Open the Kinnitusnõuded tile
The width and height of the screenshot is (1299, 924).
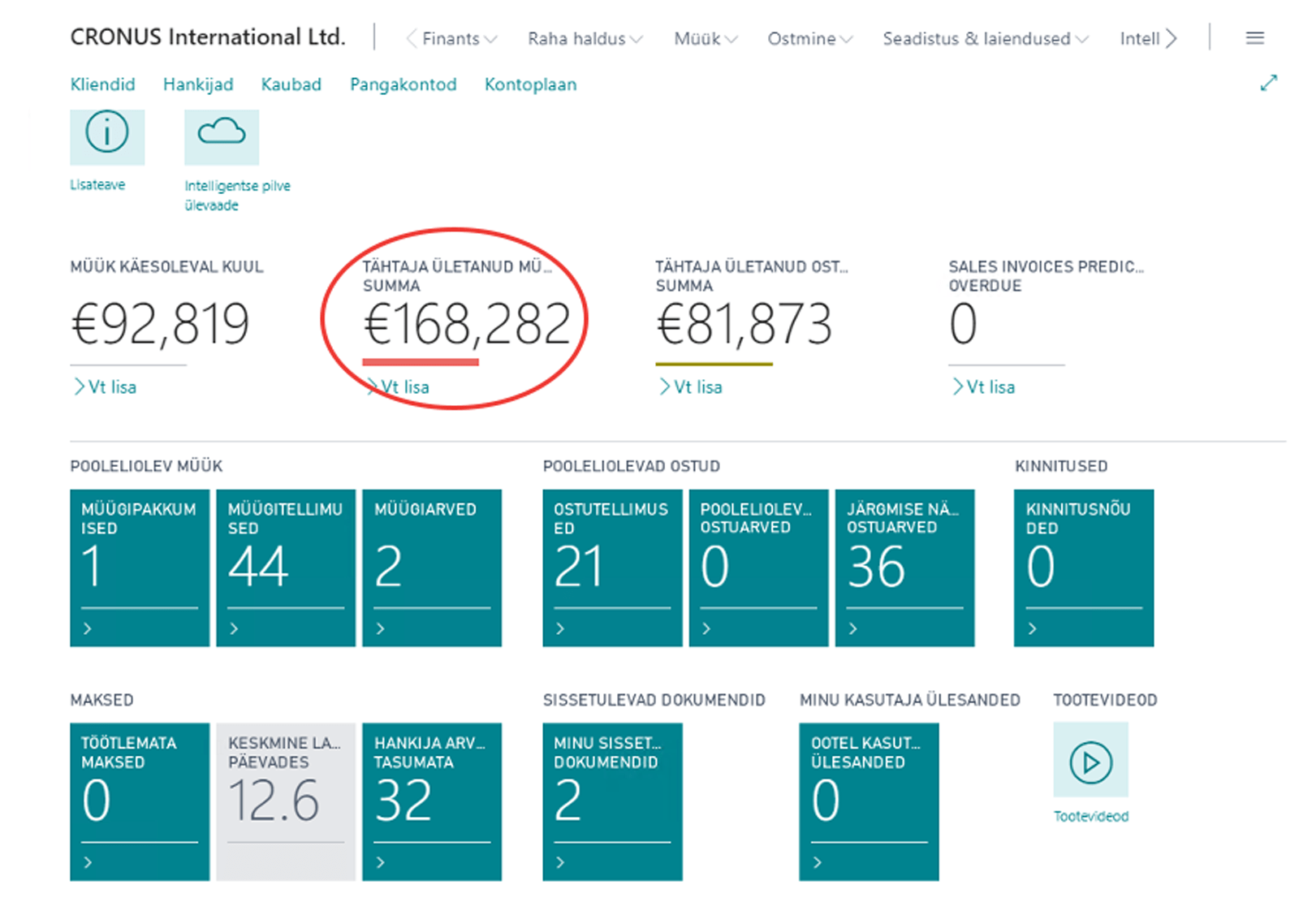(1084, 568)
